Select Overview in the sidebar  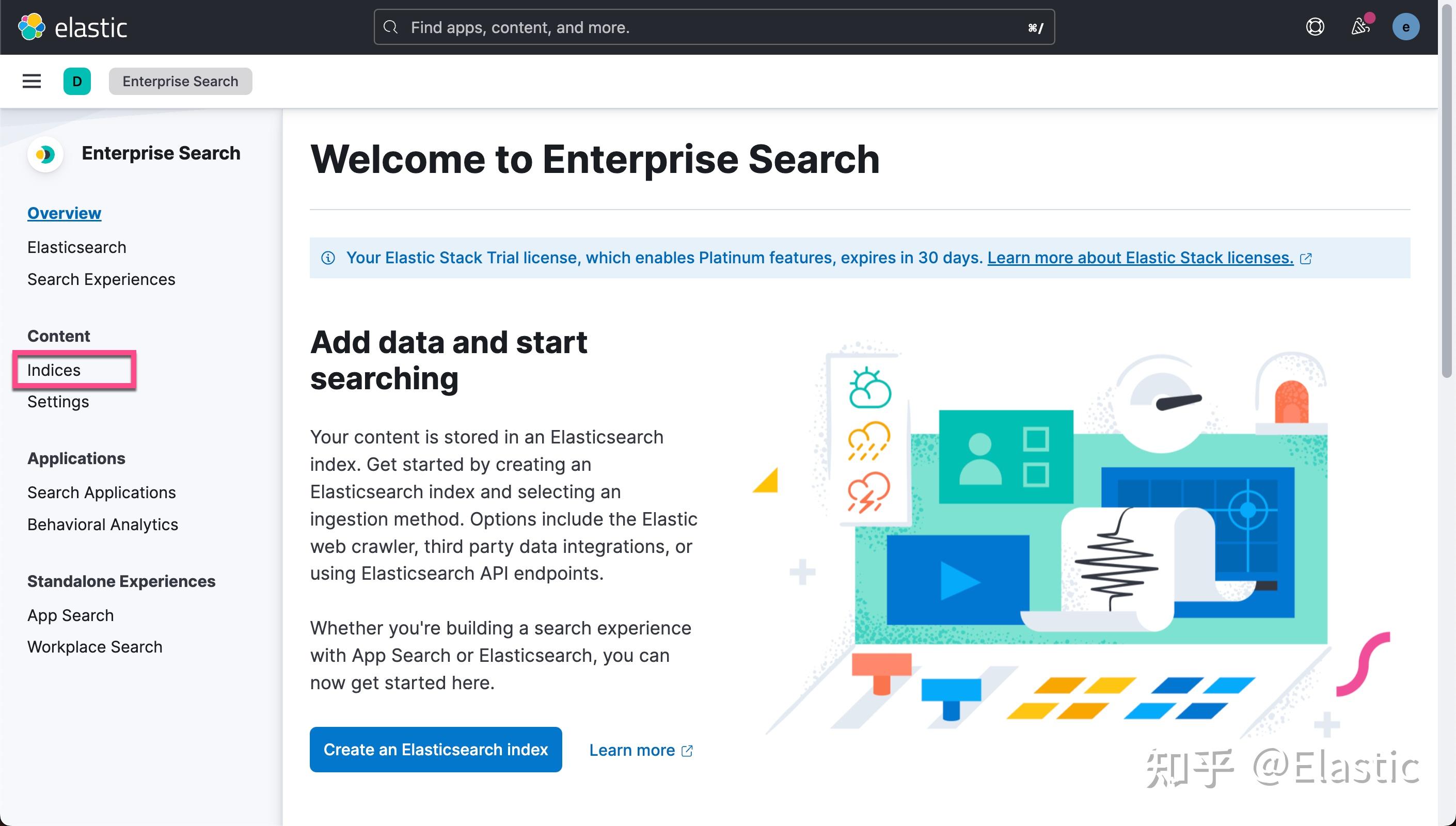(64, 213)
